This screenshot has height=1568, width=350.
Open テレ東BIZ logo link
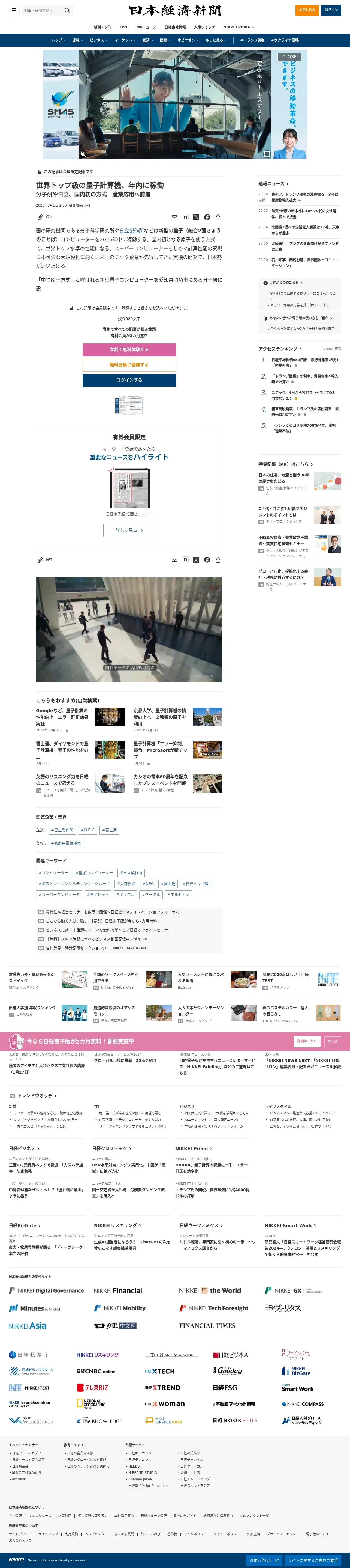pos(92,1388)
